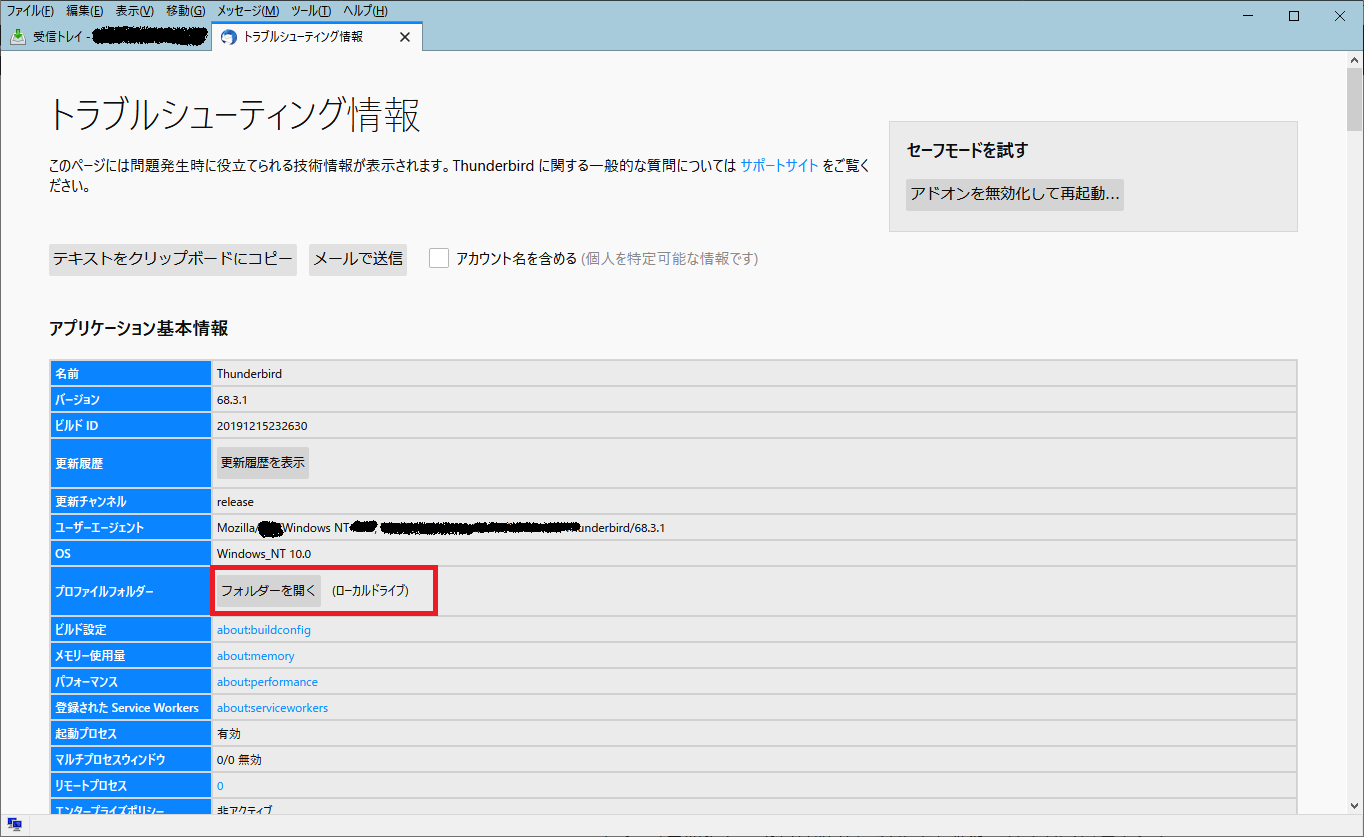Viewport: 1364px width, 837px height.
Task: Open the メッセージ(M) menu
Action: coord(248,11)
